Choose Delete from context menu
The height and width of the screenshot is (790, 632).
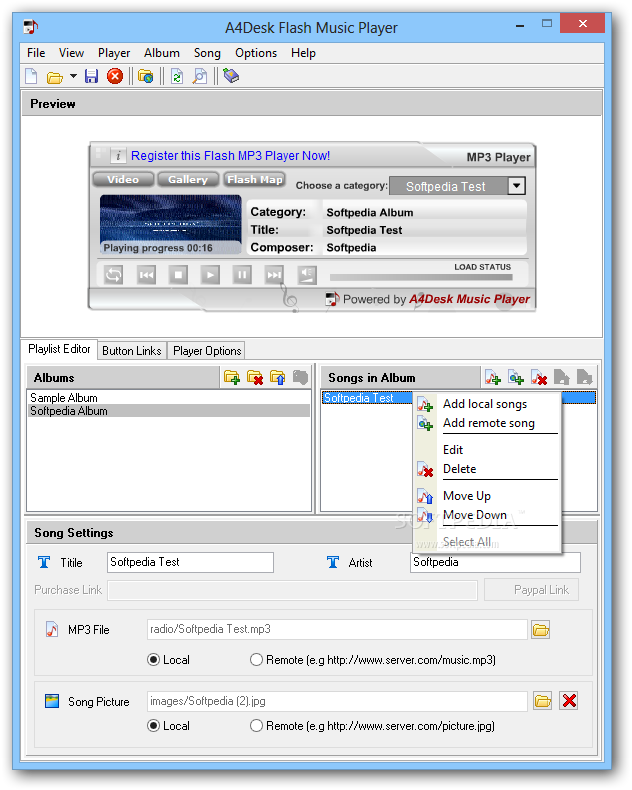[459, 469]
